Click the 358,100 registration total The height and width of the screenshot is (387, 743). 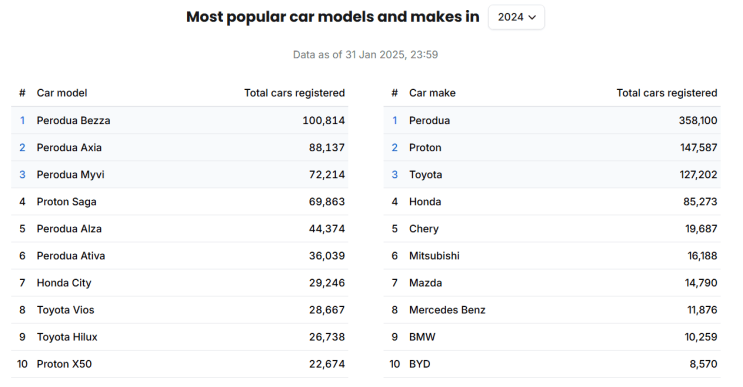coord(698,120)
